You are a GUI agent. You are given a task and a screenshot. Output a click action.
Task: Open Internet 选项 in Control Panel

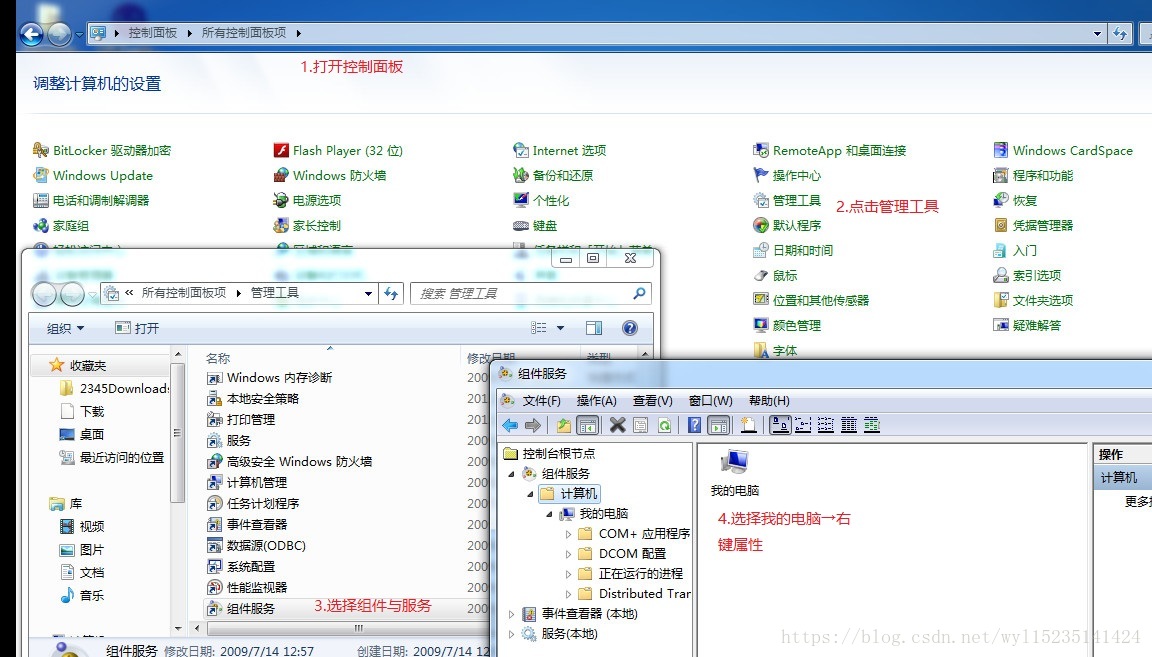click(x=569, y=151)
